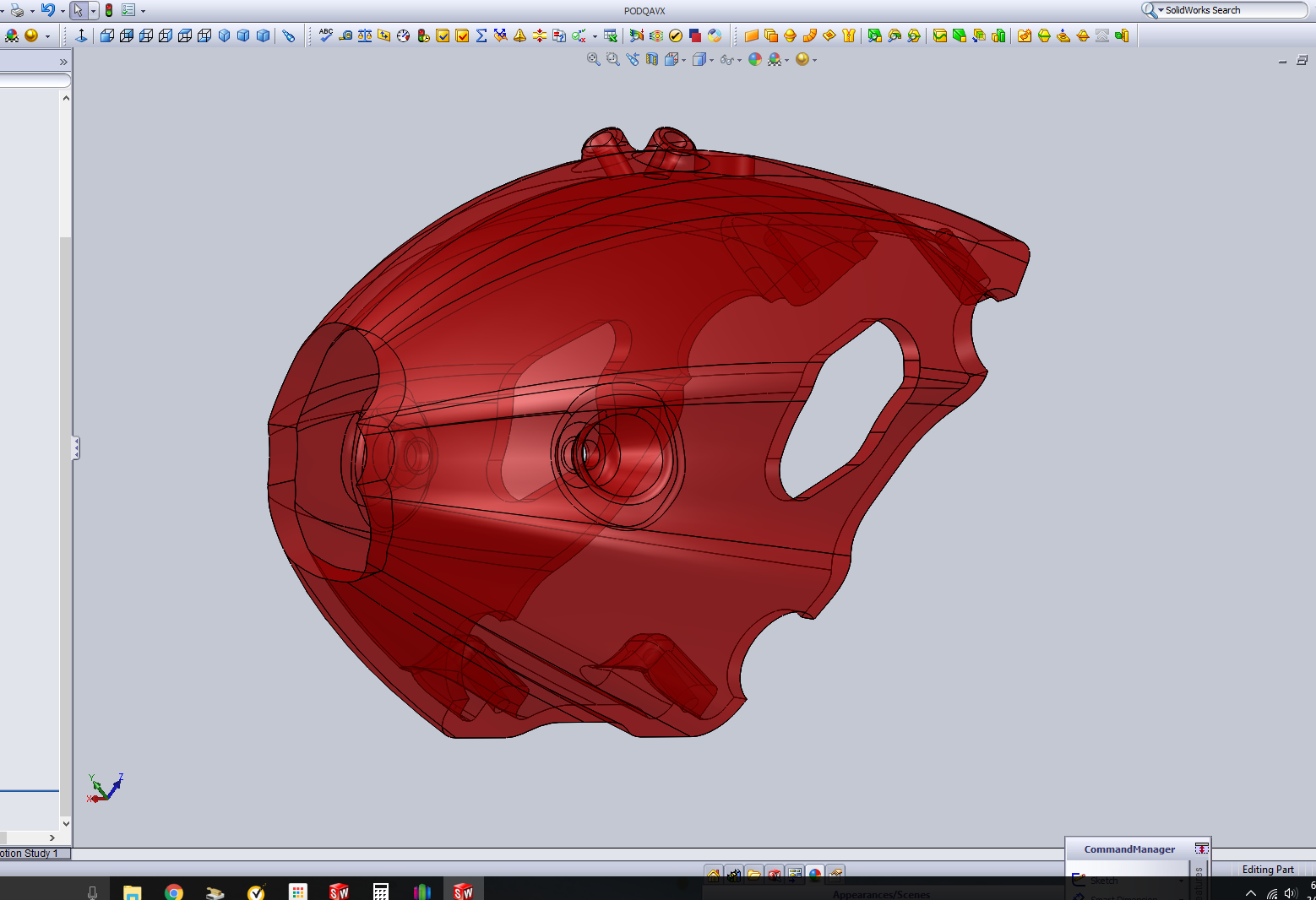This screenshot has width=1316, height=900.
Task: Open the options dropdown arrow
Action: click(x=143, y=11)
